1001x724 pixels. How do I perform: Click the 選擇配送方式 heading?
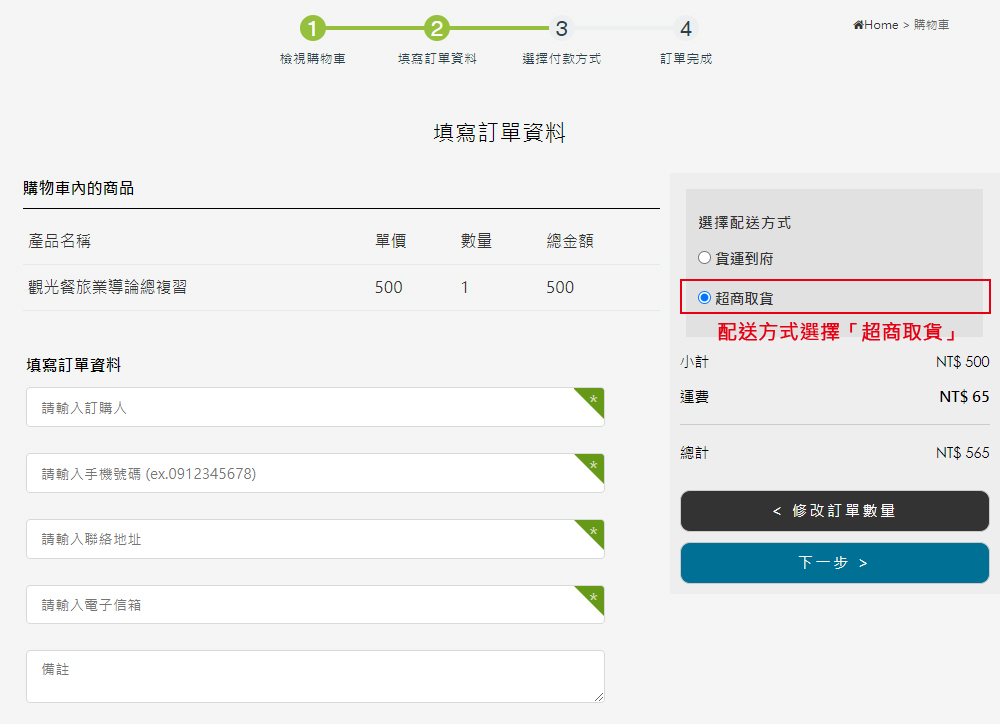point(744,223)
